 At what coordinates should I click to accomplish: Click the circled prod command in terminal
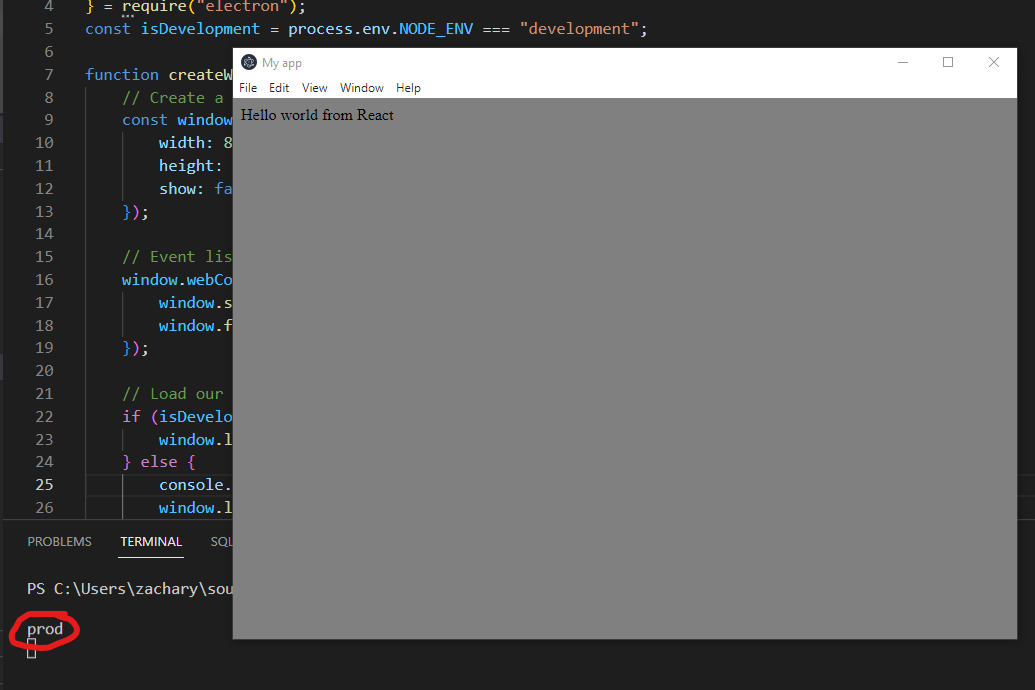click(44, 629)
